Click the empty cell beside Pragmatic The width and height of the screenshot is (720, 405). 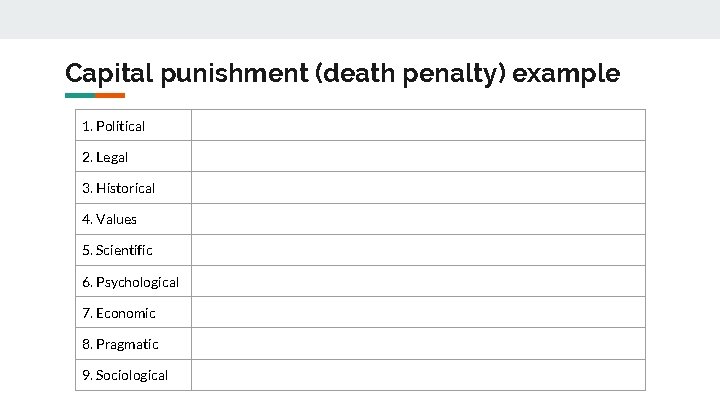click(418, 343)
